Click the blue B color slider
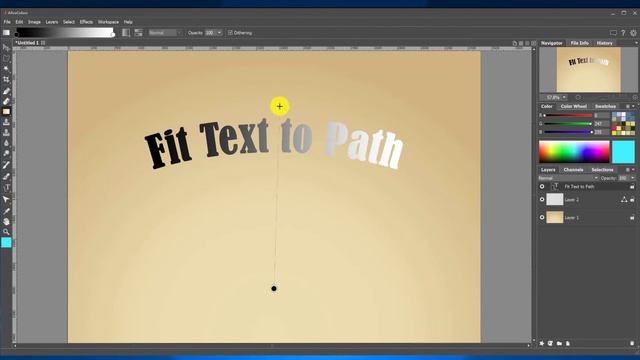 [x=568, y=132]
